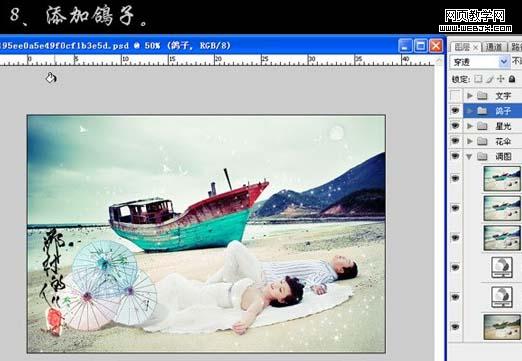Select the 鸽子 group name
The image size is (522, 361).
pyautogui.click(x=503, y=111)
